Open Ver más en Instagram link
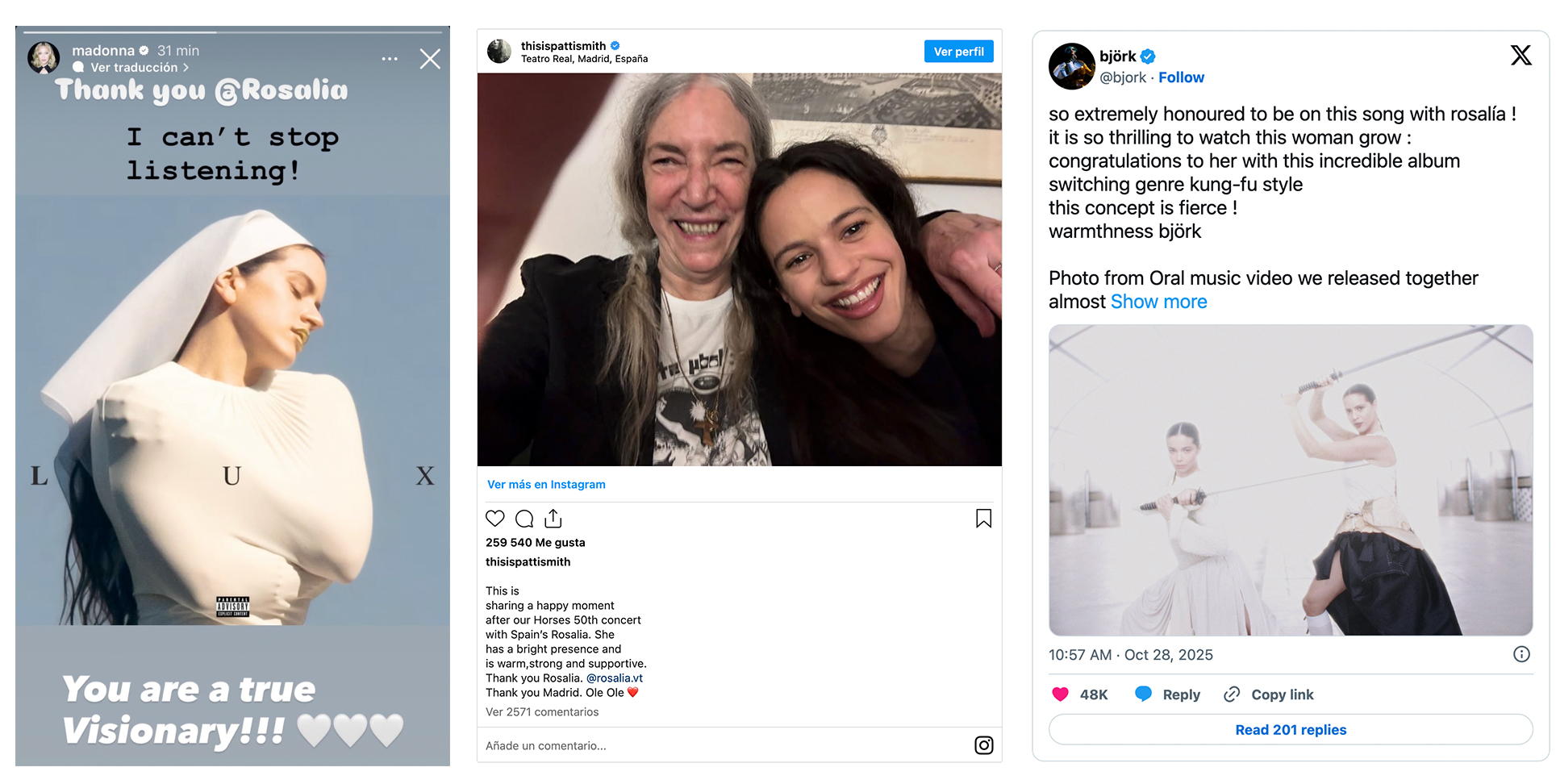Image resolution: width=1556 pixels, height=784 pixels. coord(546,485)
